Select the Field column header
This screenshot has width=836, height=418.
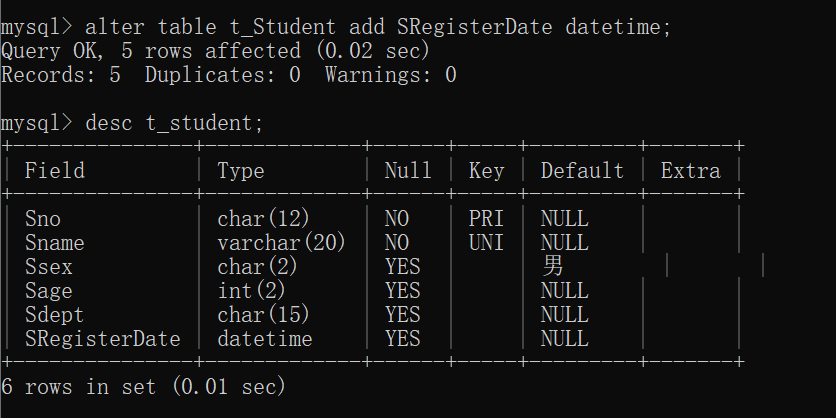pyautogui.click(x=55, y=171)
